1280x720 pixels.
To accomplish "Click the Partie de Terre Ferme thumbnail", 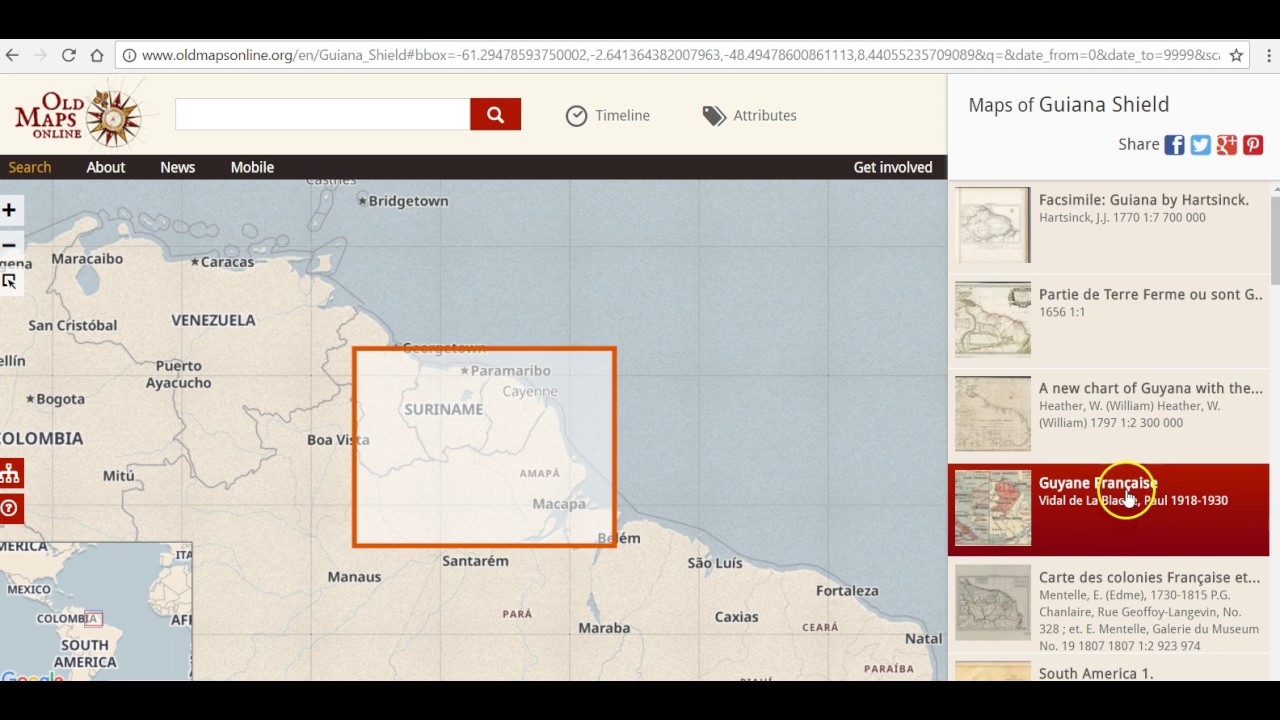I will pyautogui.click(x=992, y=319).
